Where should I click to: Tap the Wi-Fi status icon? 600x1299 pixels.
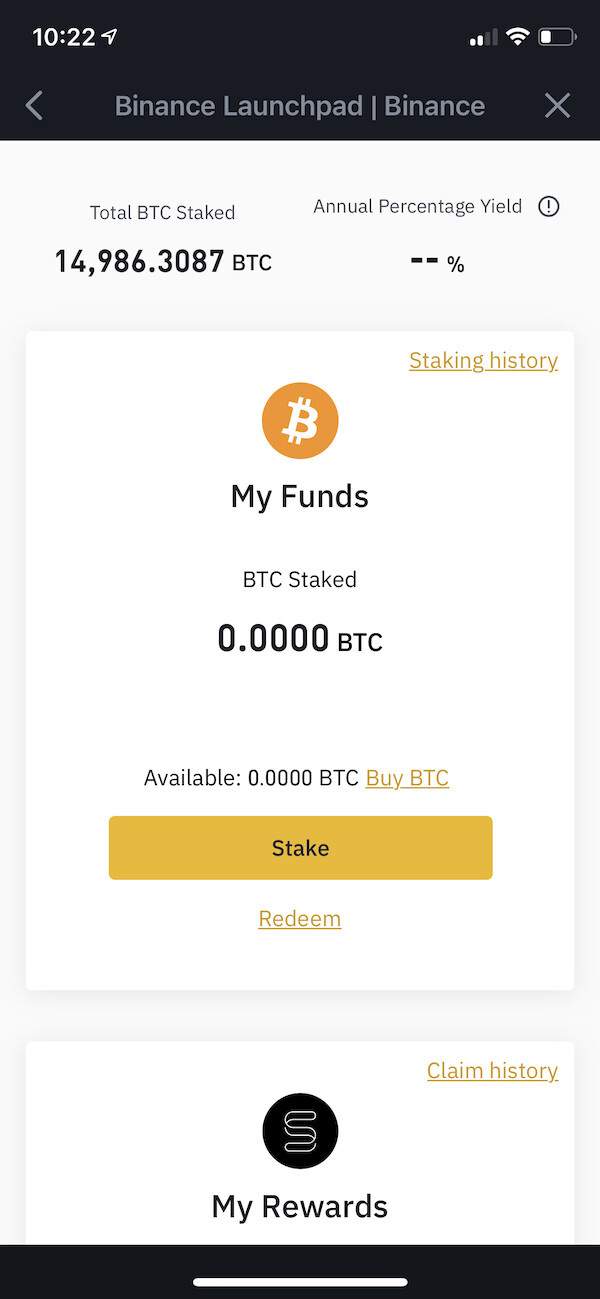[x=517, y=38]
